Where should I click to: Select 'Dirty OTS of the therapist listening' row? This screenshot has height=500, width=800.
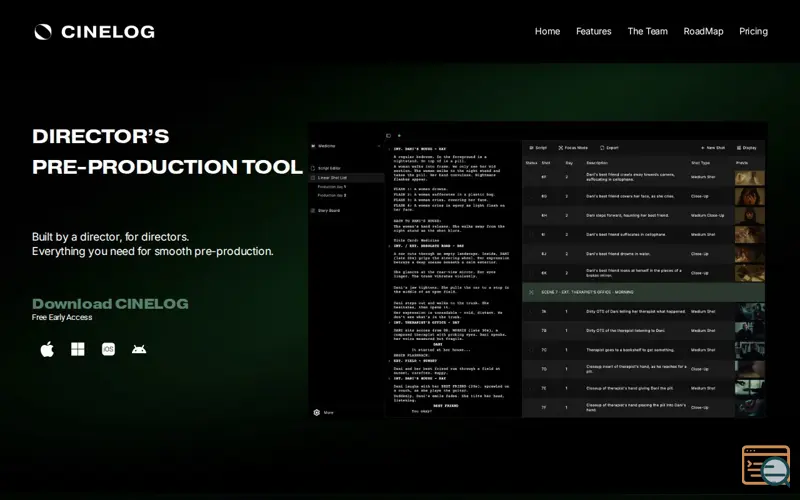[x=644, y=331]
